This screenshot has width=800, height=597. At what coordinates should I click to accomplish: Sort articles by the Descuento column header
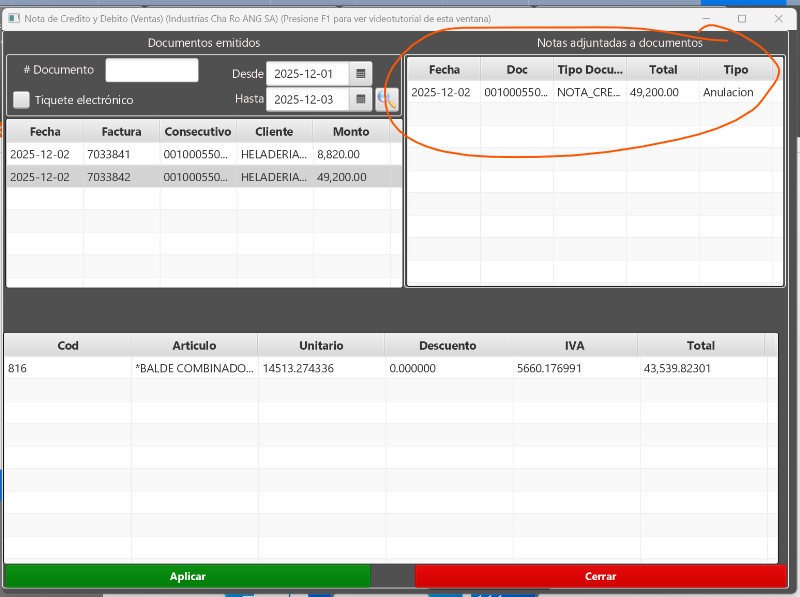point(447,345)
